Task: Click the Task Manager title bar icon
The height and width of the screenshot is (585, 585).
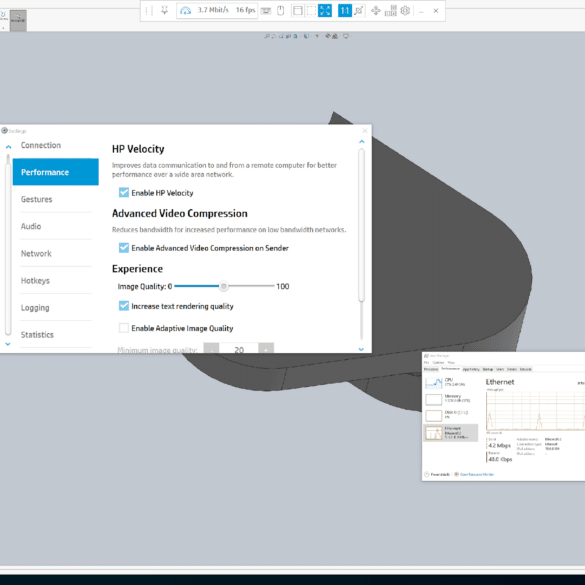Action: coord(426,356)
